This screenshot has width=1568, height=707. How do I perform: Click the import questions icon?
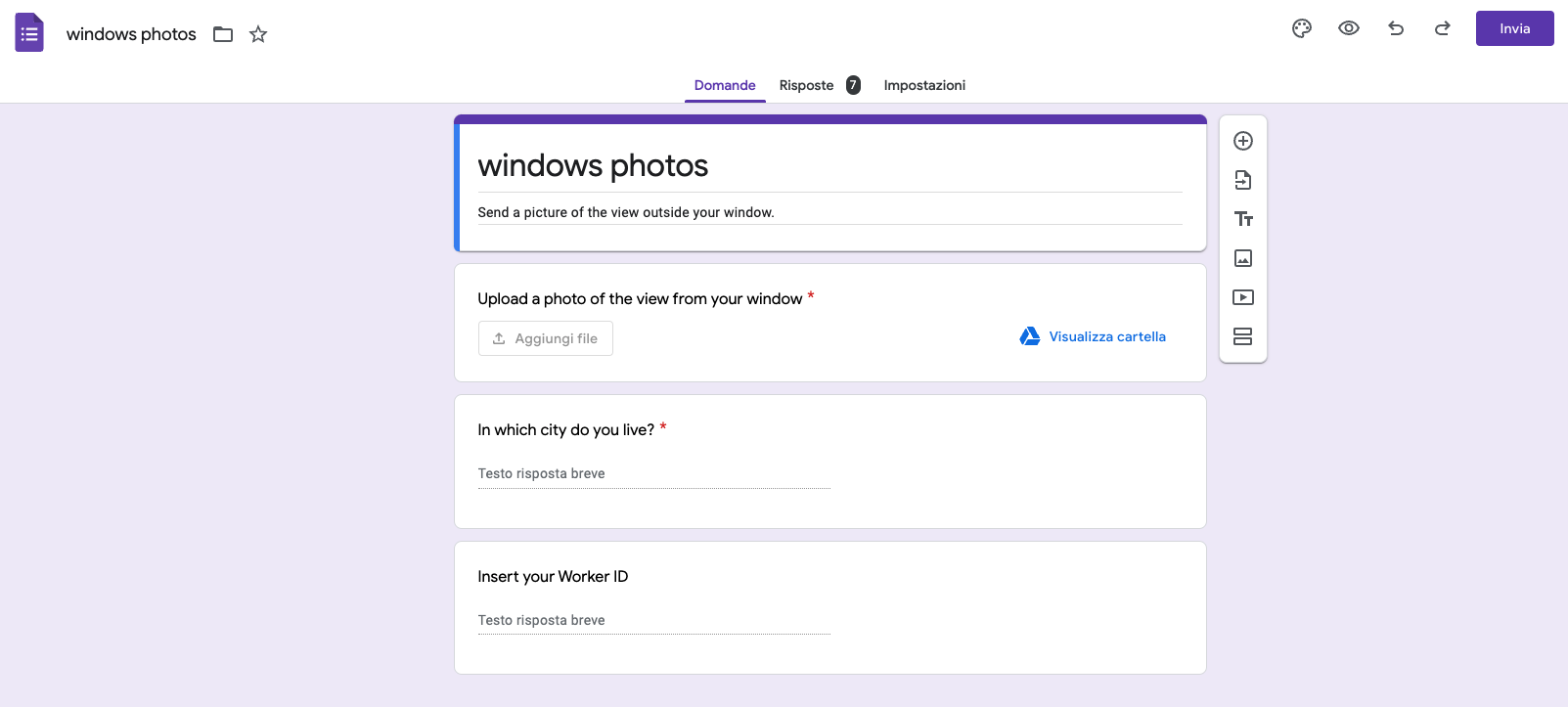[1243, 180]
